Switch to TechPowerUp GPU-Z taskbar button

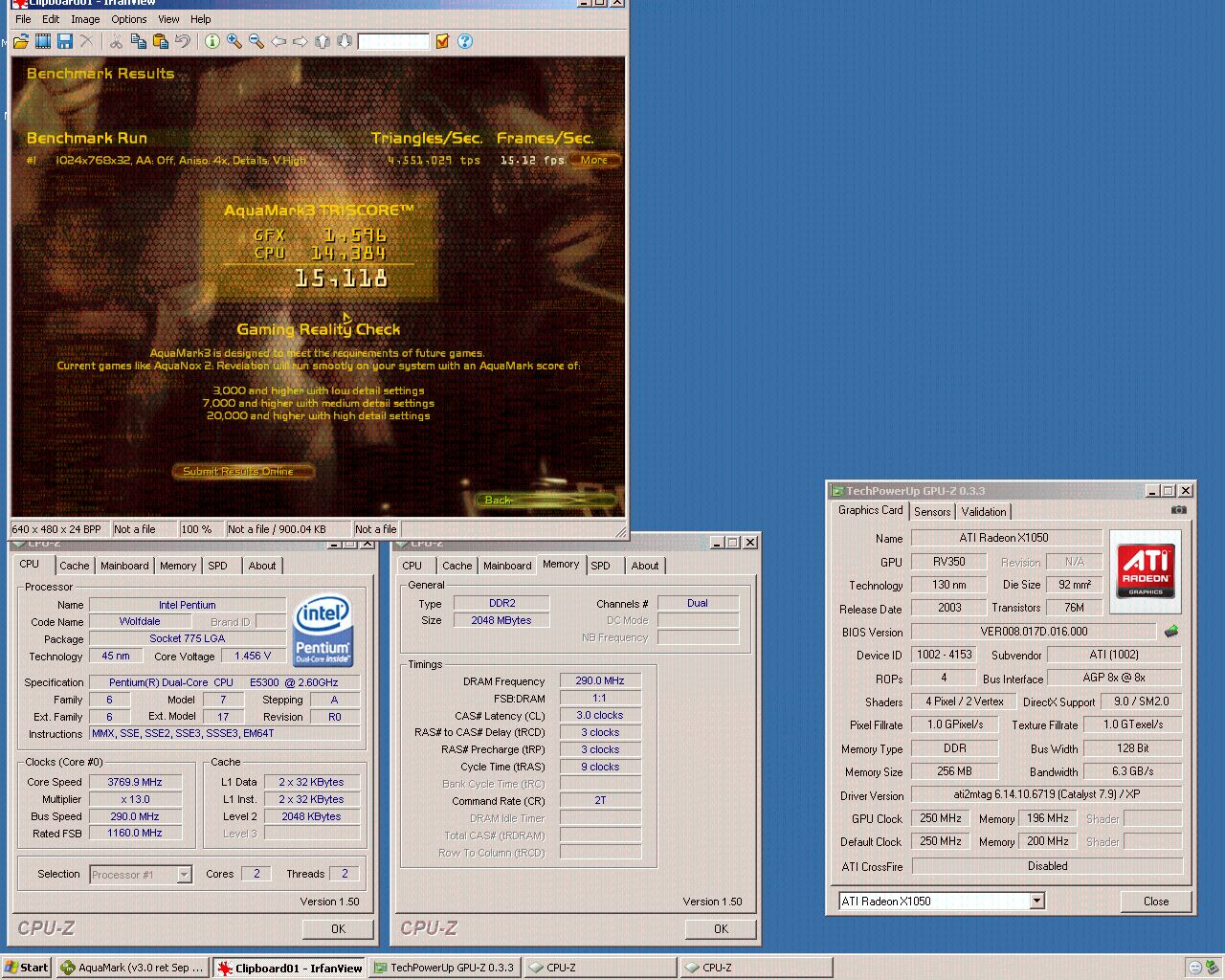(444, 968)
